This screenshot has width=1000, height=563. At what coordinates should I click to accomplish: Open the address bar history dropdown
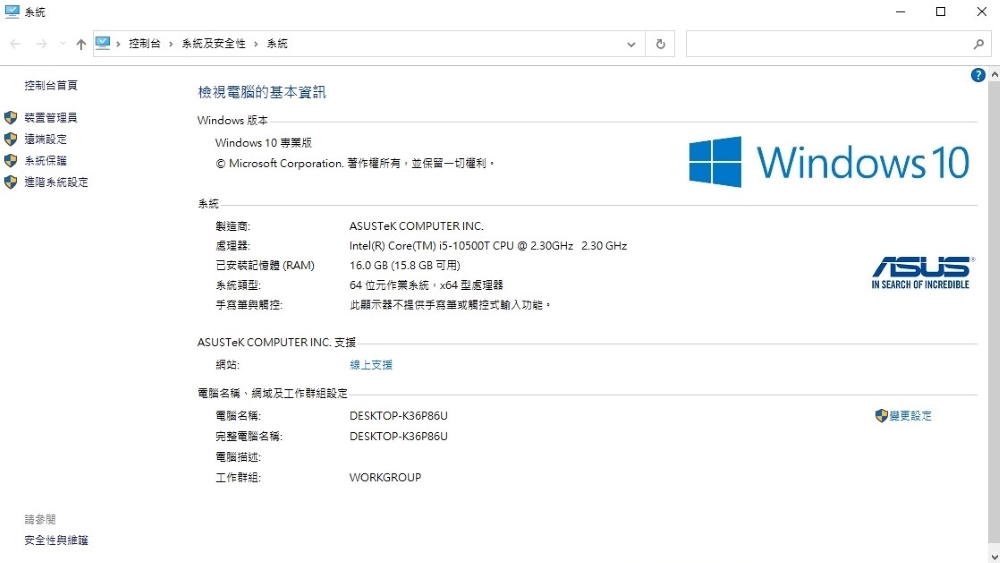[631, 44]
